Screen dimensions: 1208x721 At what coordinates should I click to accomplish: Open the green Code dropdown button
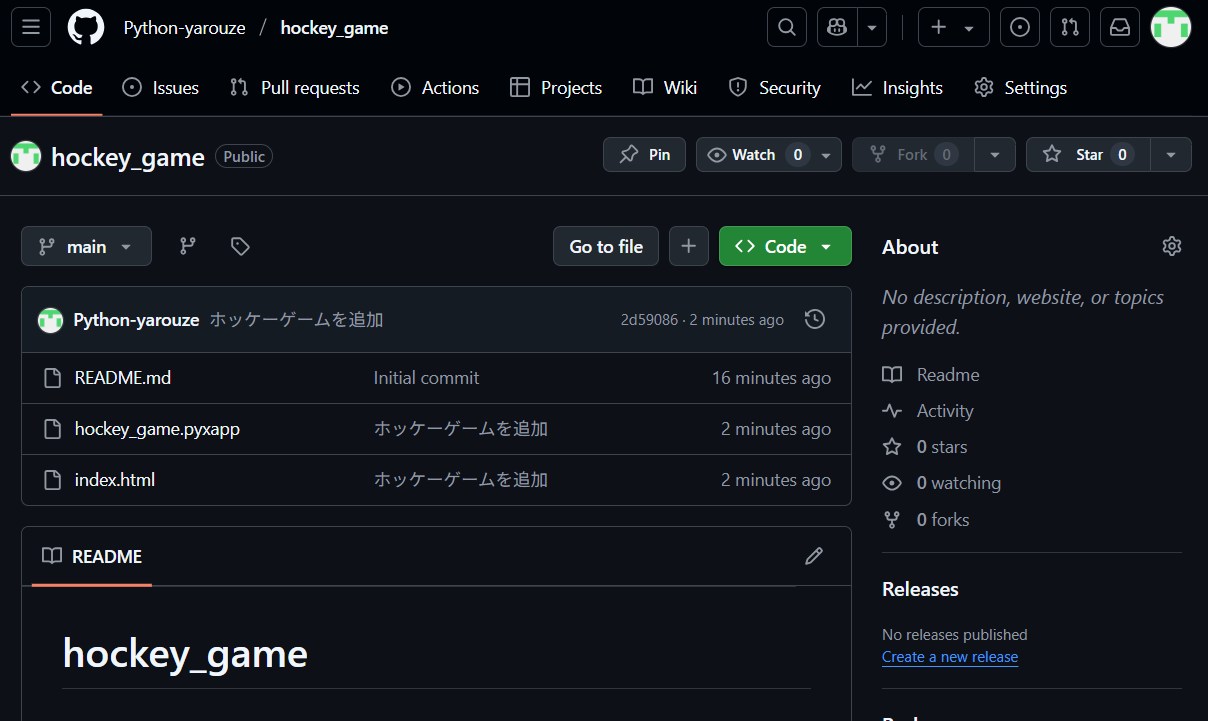click(x=785, y=246)
